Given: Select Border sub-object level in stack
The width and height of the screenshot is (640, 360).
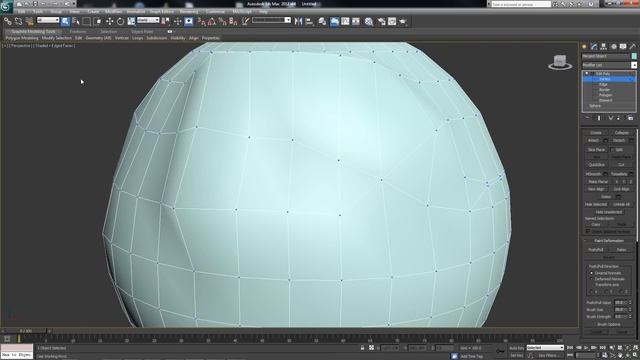Looking at the screenshot, I should pyautogui.click(x=604, y=89).
